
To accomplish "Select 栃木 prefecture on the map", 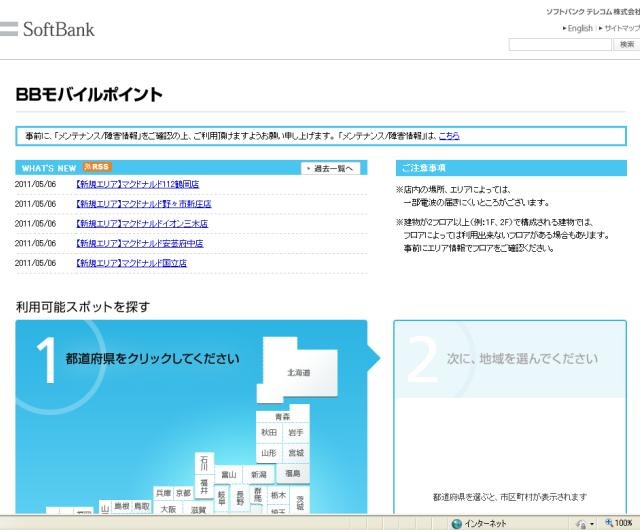I will click(278, 495).
